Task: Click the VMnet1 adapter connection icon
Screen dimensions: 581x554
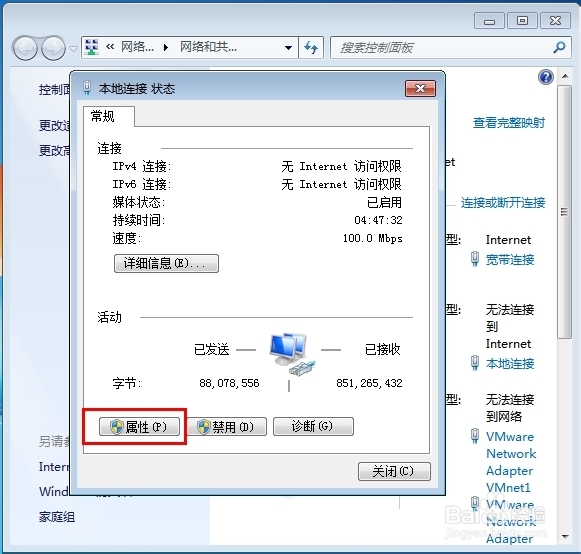Action: [x=475, y=435]
